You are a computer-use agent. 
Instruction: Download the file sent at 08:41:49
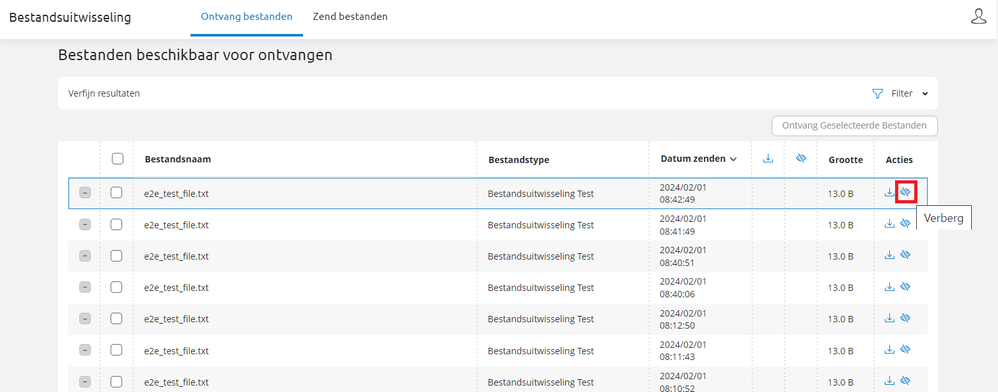click(x=890, y=223)
